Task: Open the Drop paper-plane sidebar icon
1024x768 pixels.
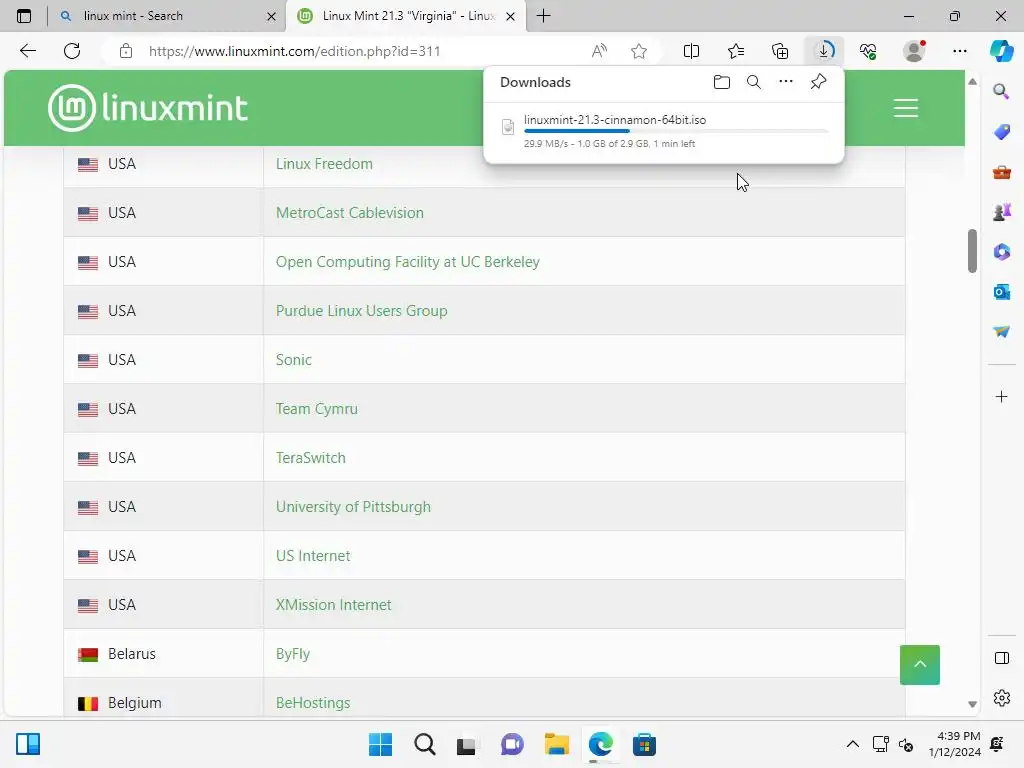Action: coord(1001,332)
